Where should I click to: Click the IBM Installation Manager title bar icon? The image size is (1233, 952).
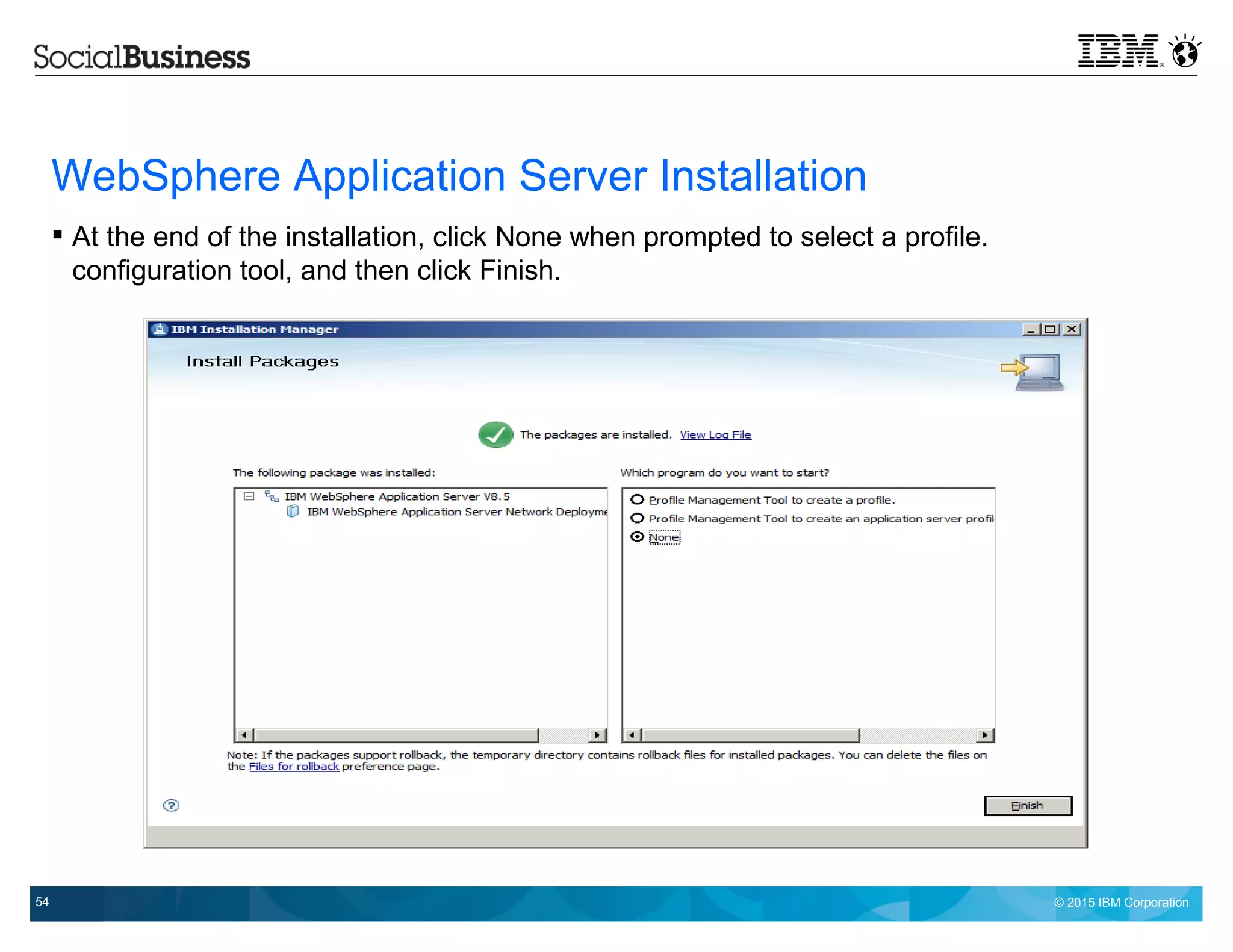(160, 329)
